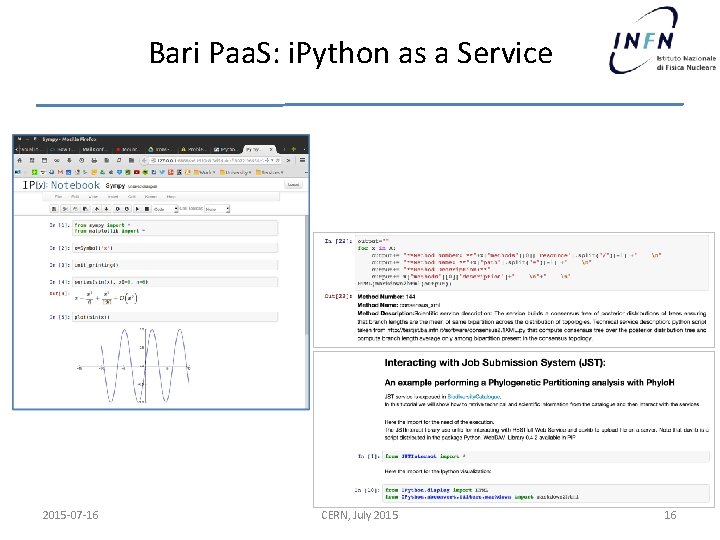The height and width of the screenshot is (540, 720).
Task: Open the cell type Code dropdown
Action: click(x=165, y=209)
